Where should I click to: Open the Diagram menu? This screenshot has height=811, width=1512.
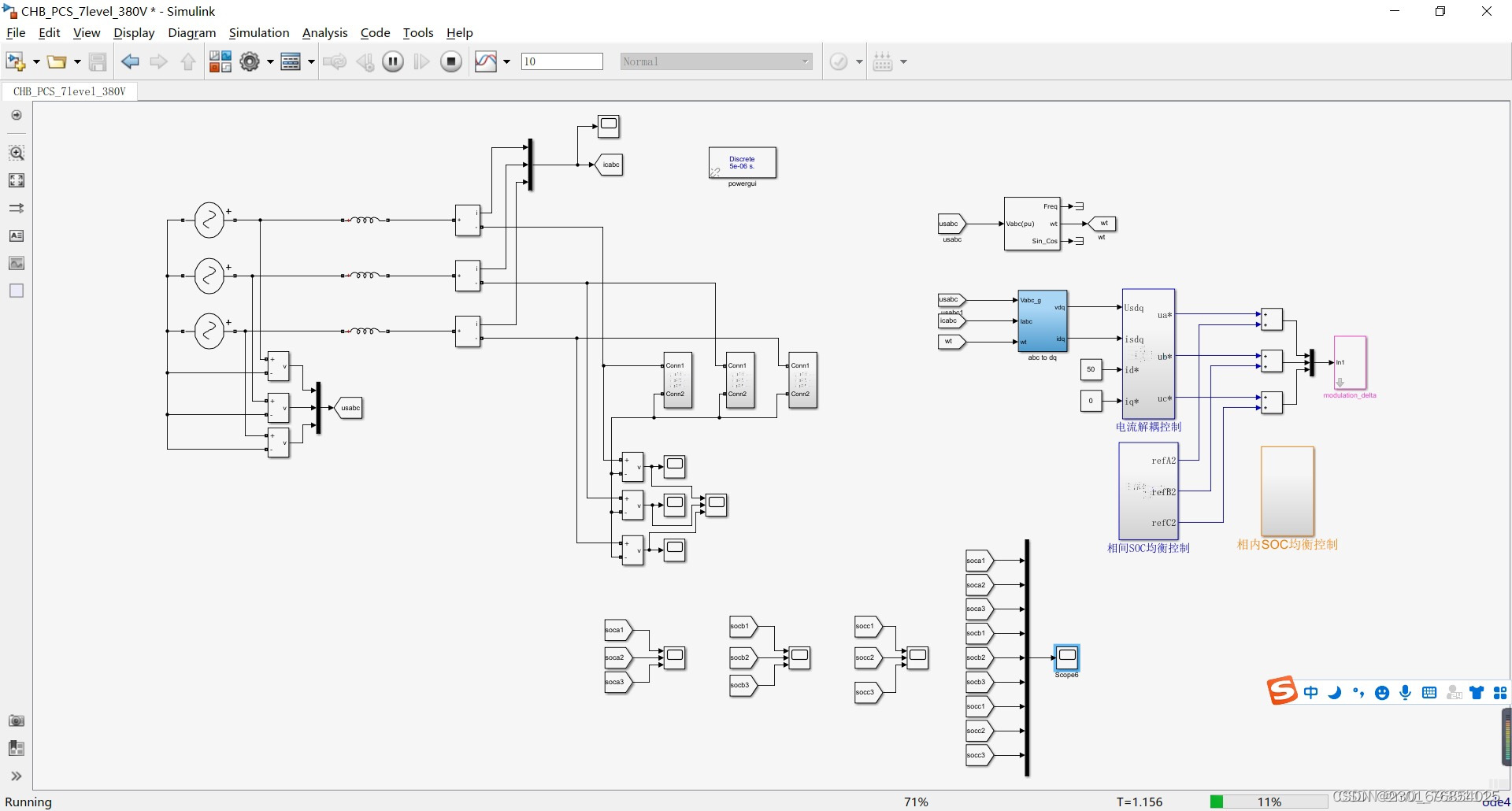(x=191, y=32)
